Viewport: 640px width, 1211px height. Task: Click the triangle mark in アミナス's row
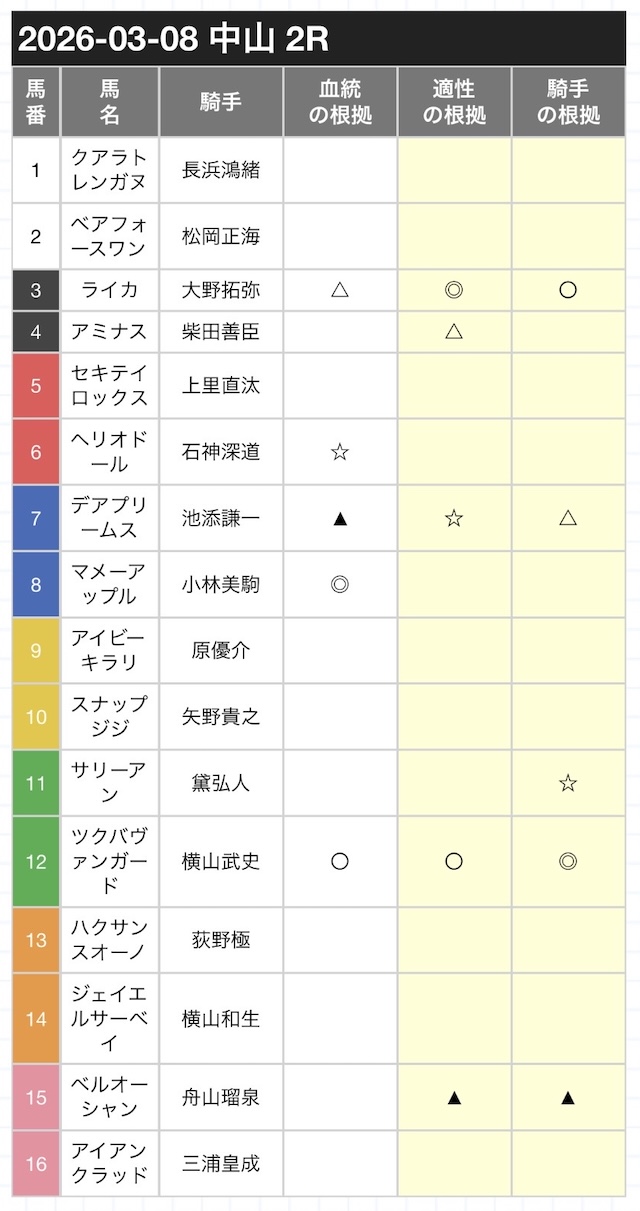click(x=454, y=331)
